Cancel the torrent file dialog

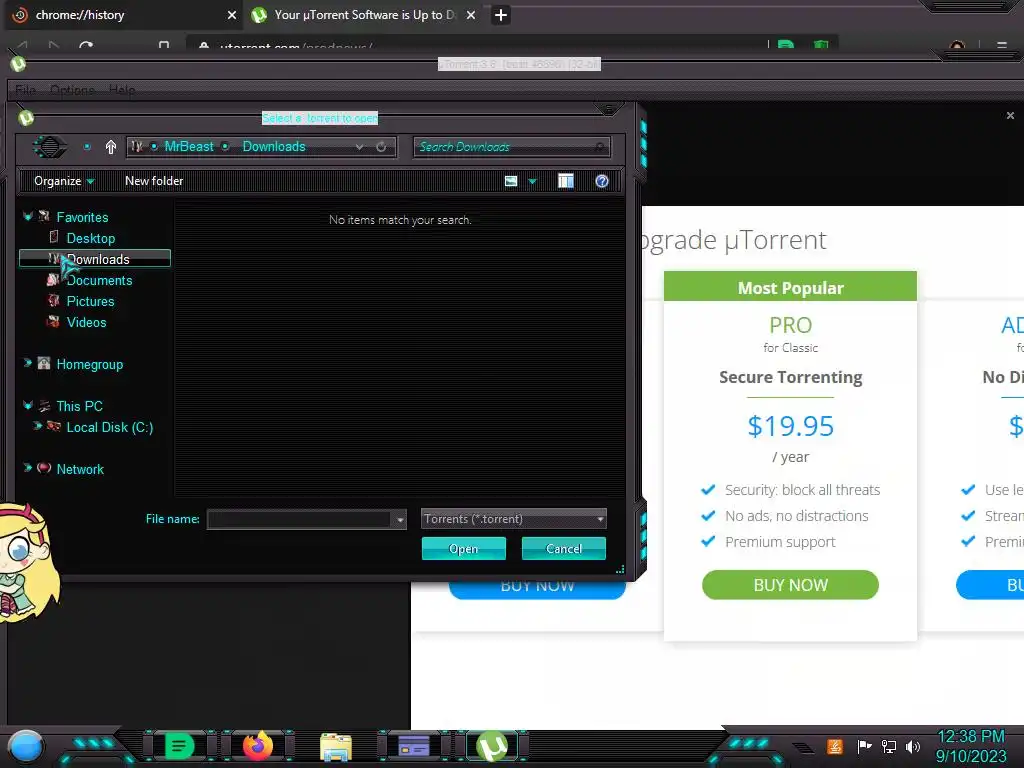point(564,549)
